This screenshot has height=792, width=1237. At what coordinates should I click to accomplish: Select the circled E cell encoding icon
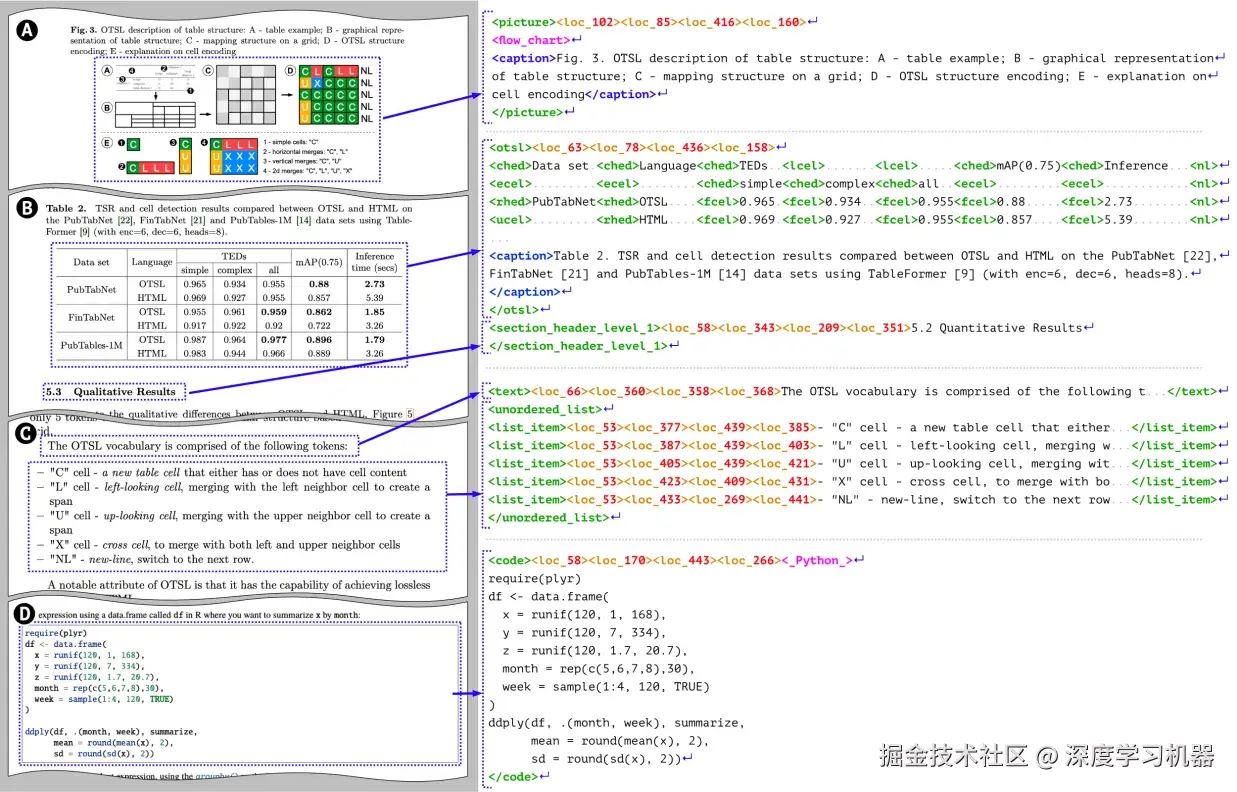point(107,142)
